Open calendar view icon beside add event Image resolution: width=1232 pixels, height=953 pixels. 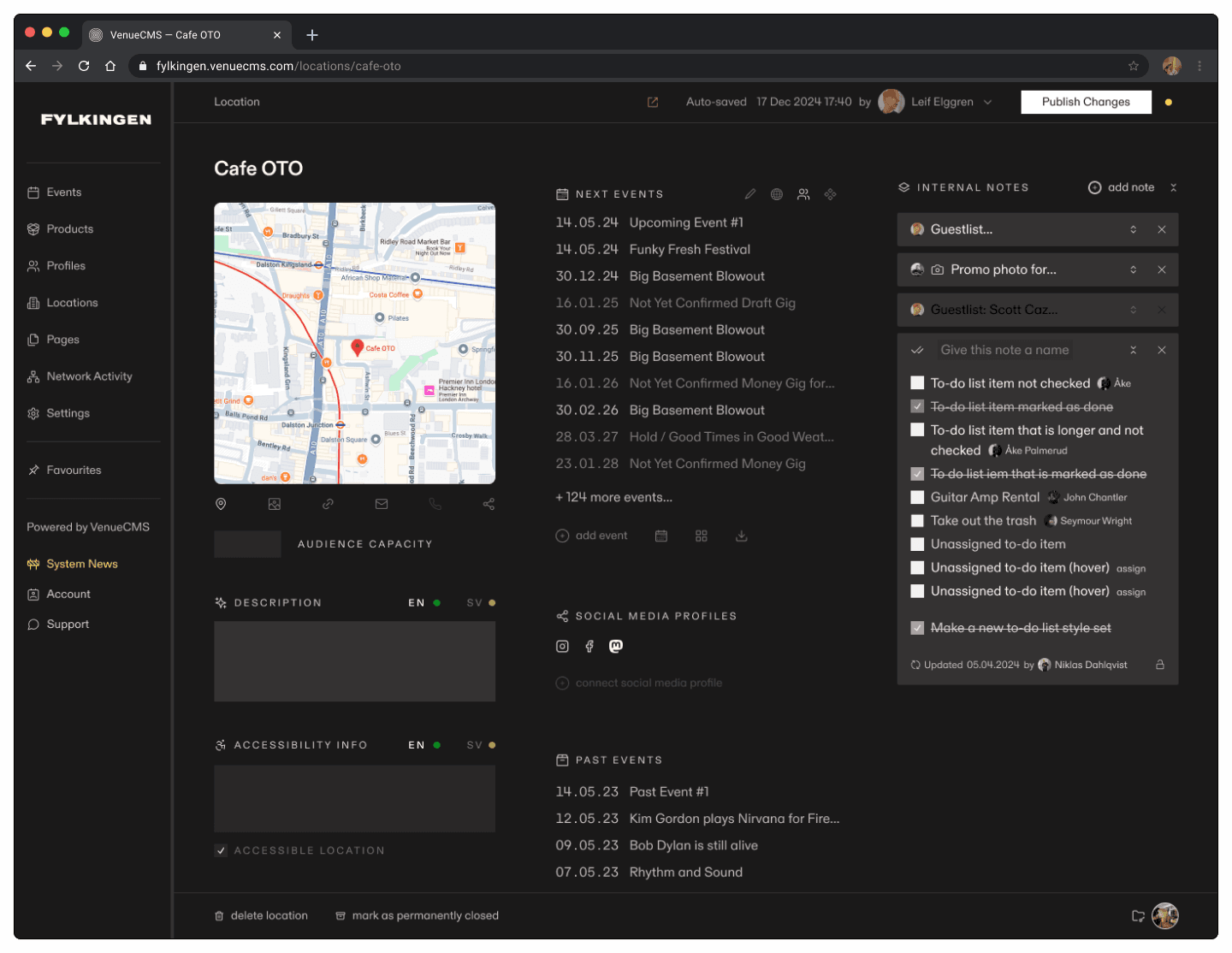click(x=661, y=536)
